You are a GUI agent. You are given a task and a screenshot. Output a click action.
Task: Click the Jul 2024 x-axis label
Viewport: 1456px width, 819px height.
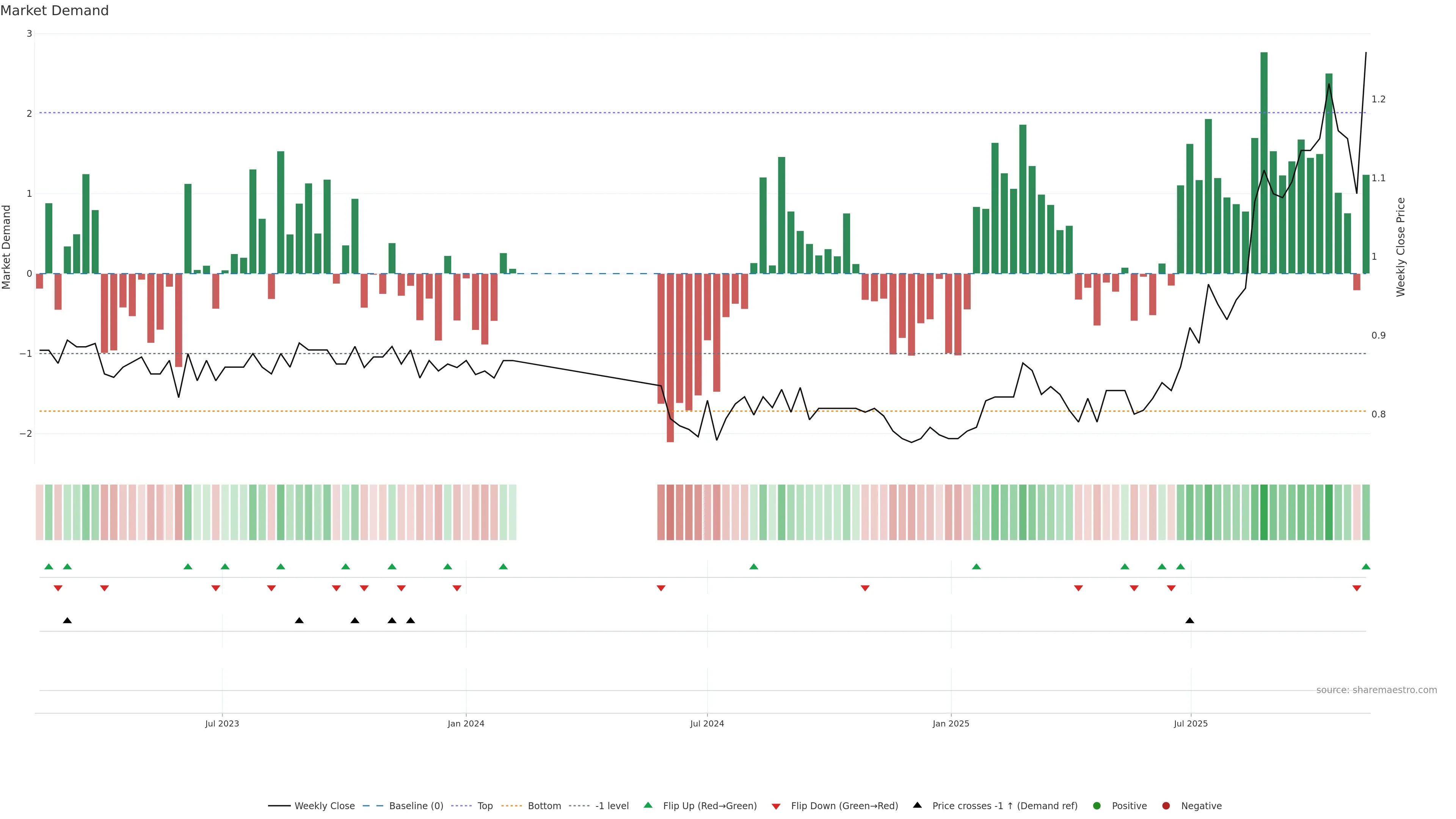tap(706, 723)
